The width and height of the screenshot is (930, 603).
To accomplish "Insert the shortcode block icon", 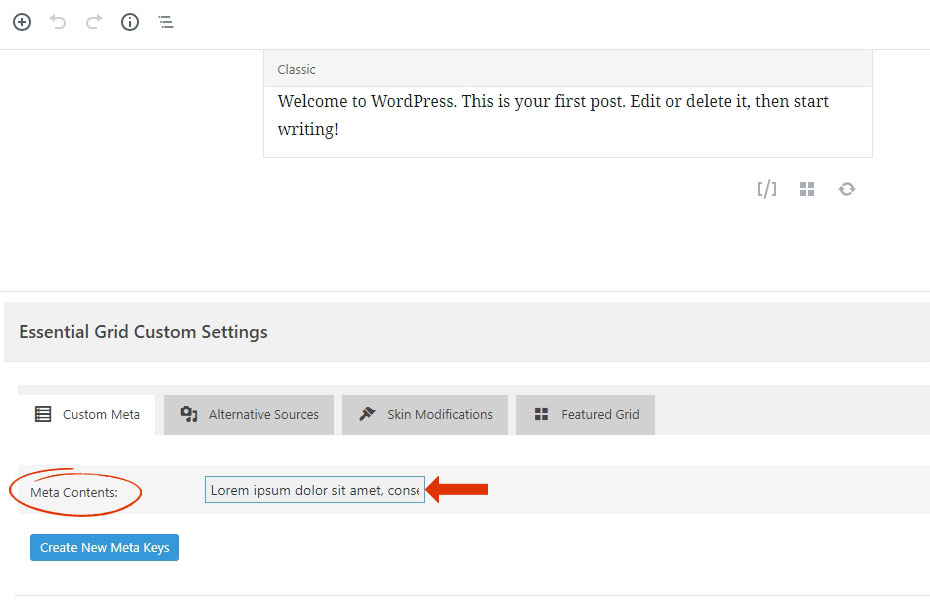I will (767, 189).
